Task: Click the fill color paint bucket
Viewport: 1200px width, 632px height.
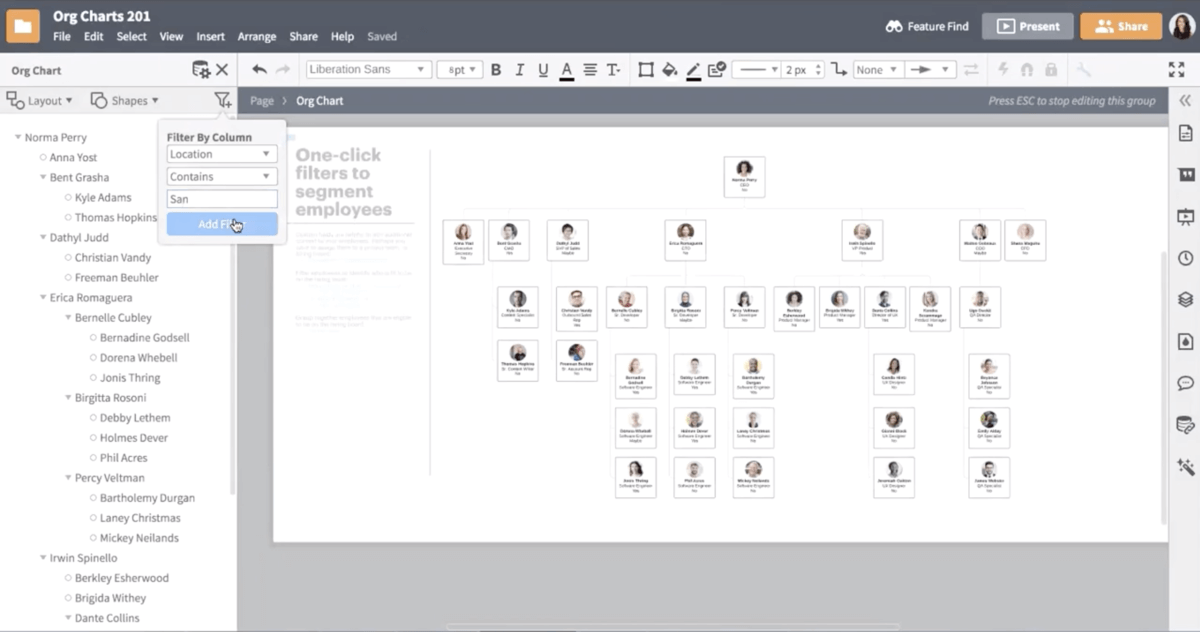Action: (x=670, y=70)
